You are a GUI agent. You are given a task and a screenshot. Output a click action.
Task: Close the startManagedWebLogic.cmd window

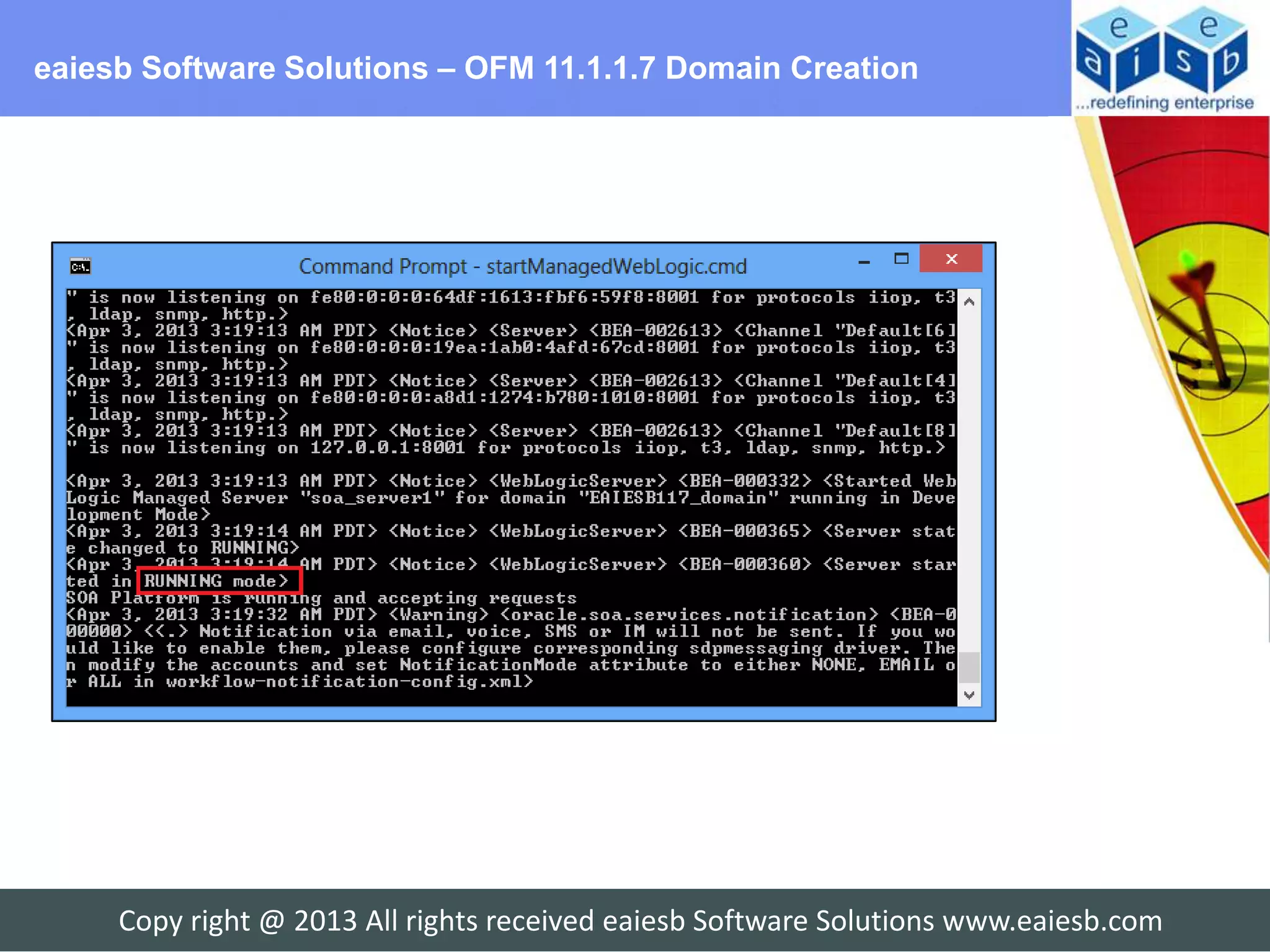tap(951, 258)
